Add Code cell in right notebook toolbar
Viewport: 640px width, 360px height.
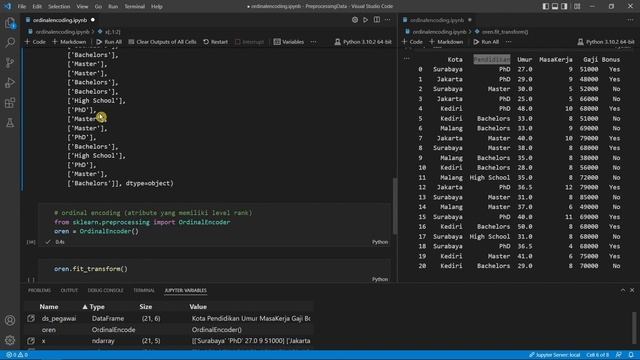click(x=412, y=42)
